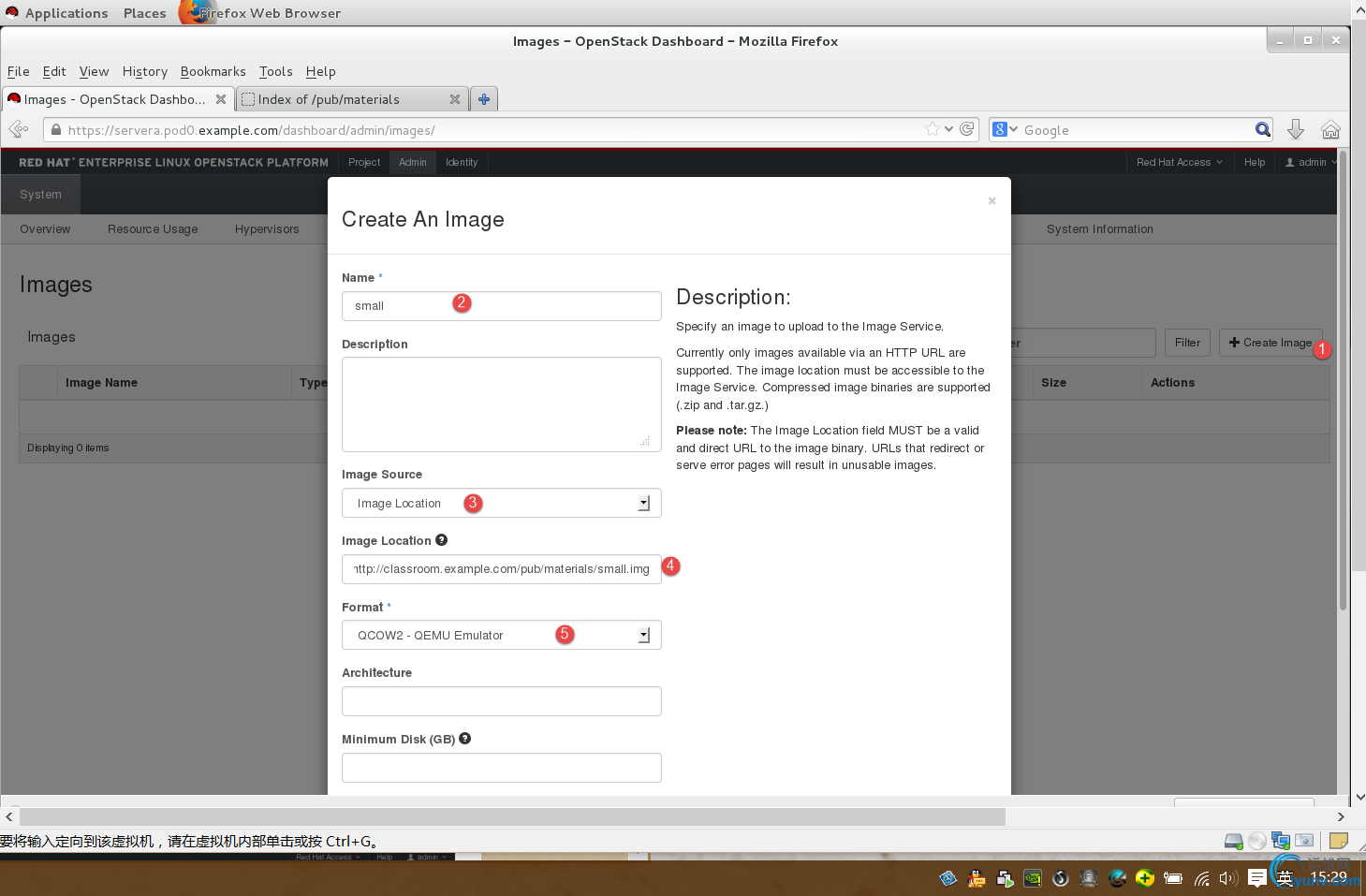
Task: Click the Name input field
Action: [502, 306]
